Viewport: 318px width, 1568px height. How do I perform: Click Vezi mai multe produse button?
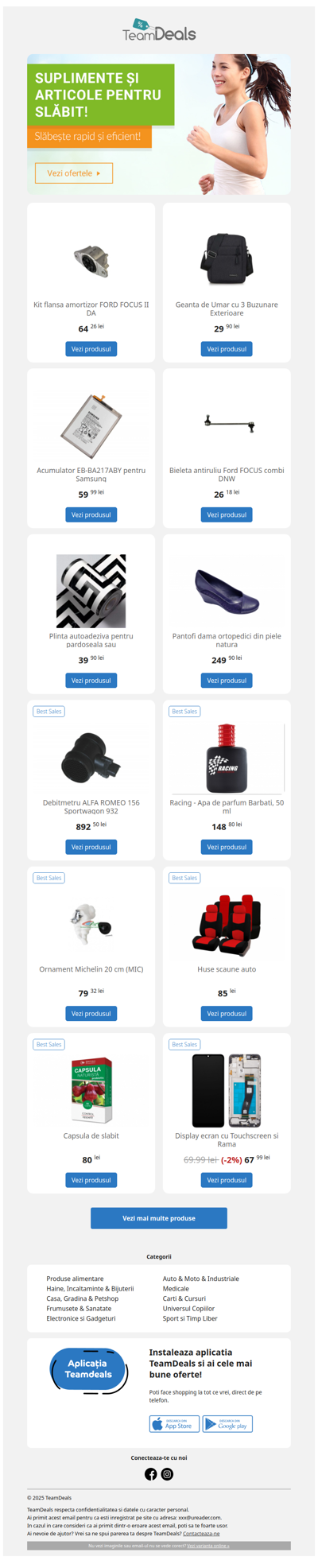(x=159, y=1218)
